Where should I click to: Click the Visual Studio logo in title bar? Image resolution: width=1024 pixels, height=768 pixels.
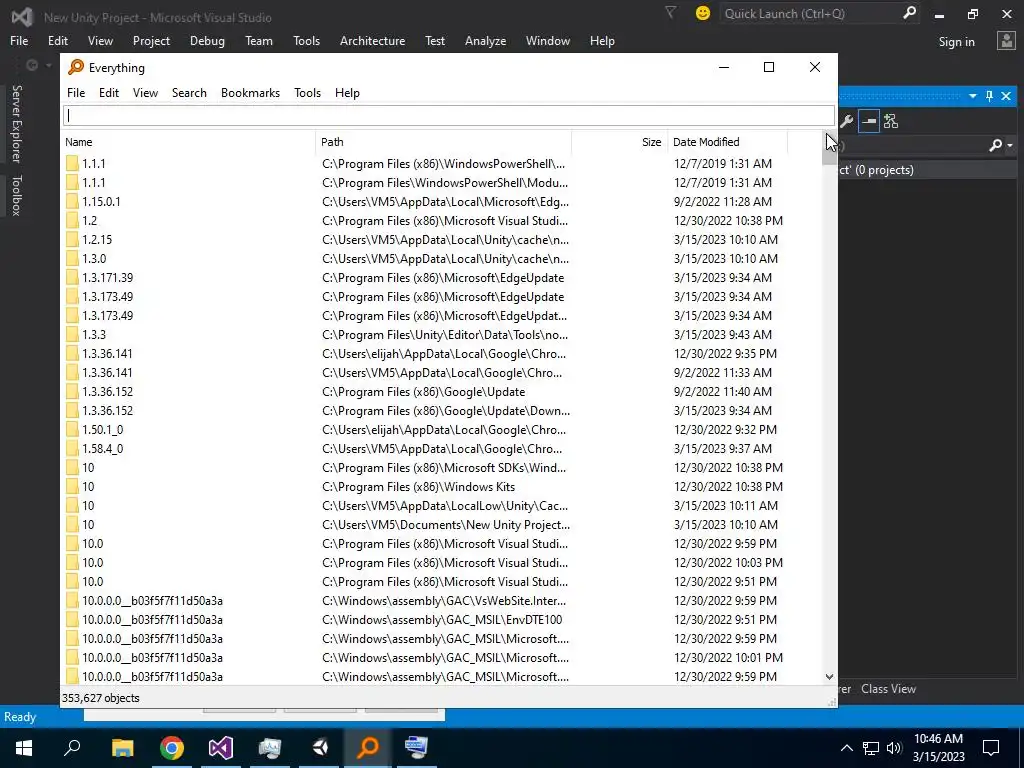[22, 17]
